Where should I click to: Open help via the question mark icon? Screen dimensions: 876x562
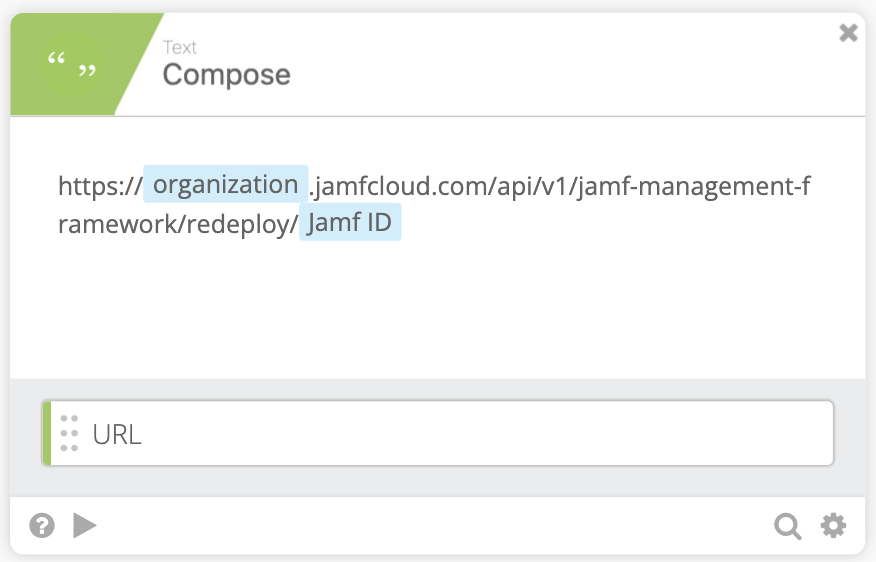tap(42, 526)
